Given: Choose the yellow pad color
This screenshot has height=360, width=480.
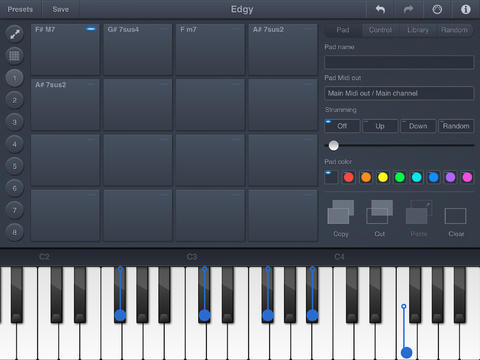Looking at the screenshot, I should tap(383, 177).
